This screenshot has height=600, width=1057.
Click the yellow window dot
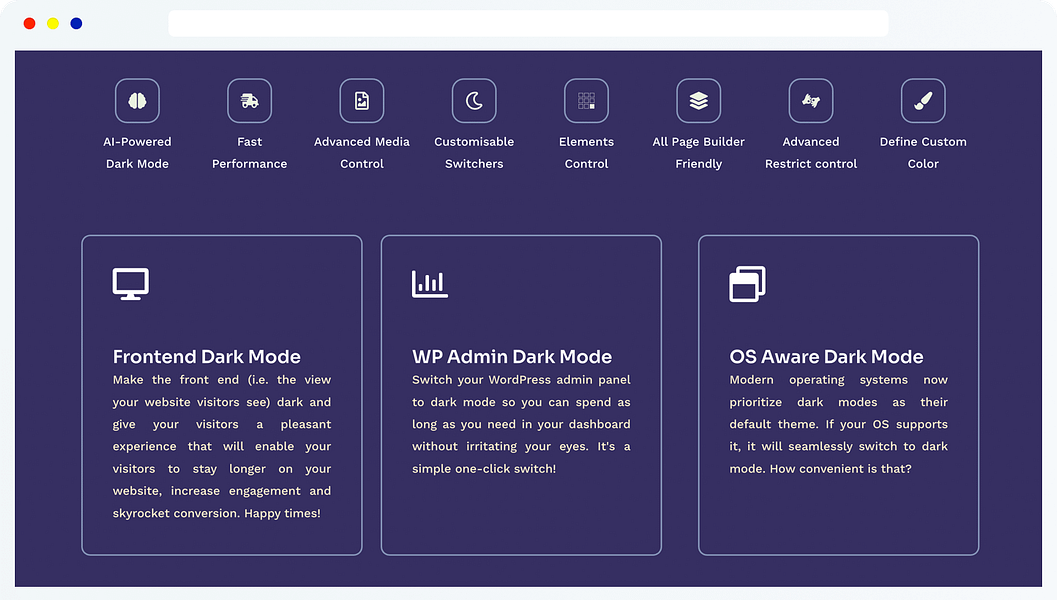pyautogui.click(x=53, y=24)
